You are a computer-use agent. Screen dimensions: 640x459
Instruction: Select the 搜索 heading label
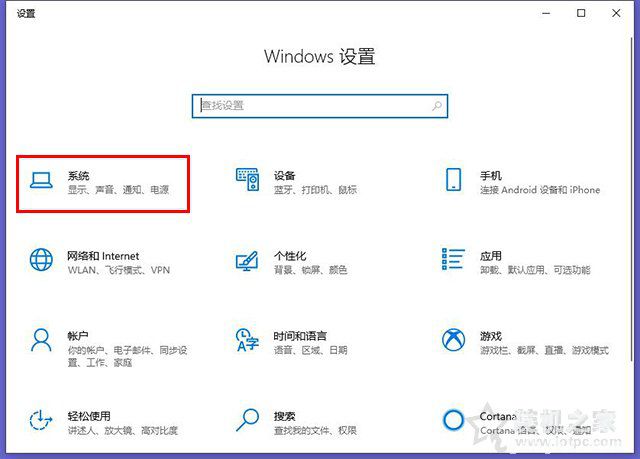(x=284, y=416)
